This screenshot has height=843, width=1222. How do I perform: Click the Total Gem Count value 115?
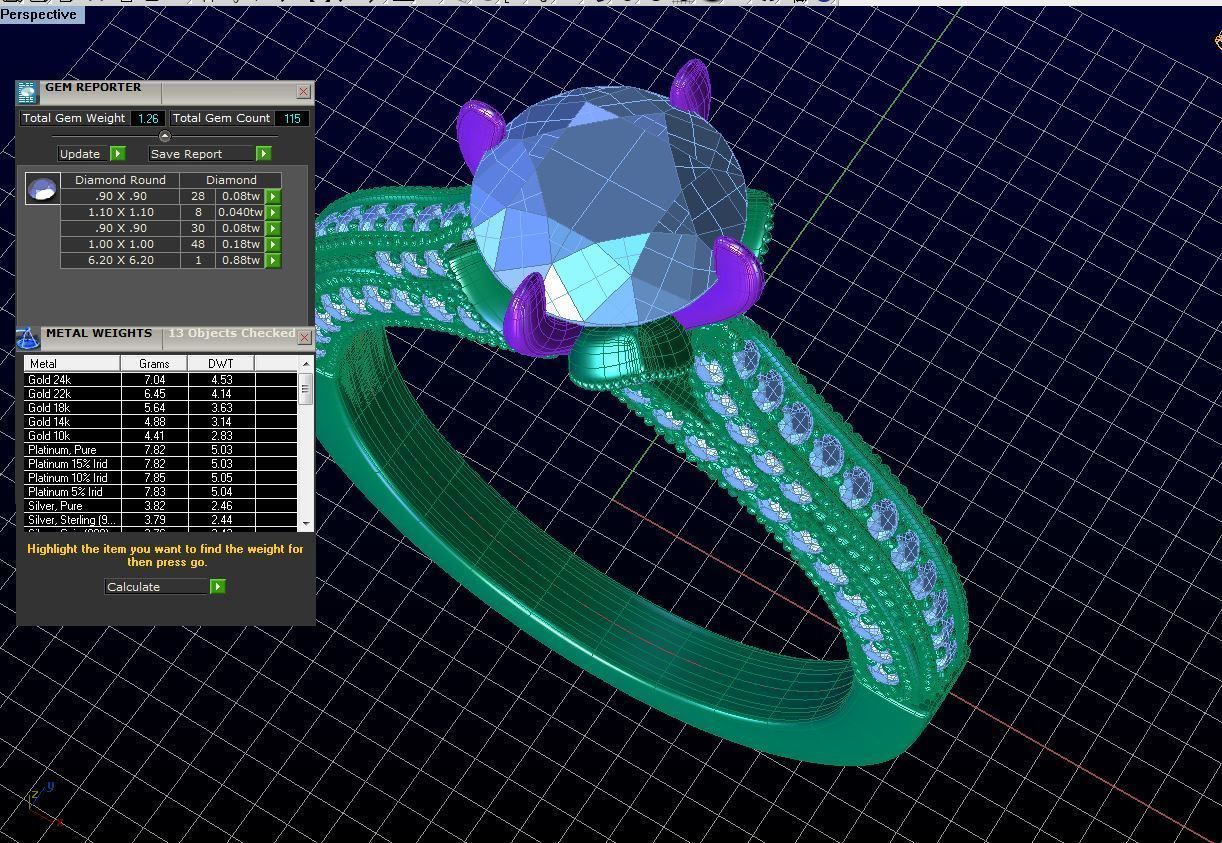pyautogui.click(x=292, y=118)
